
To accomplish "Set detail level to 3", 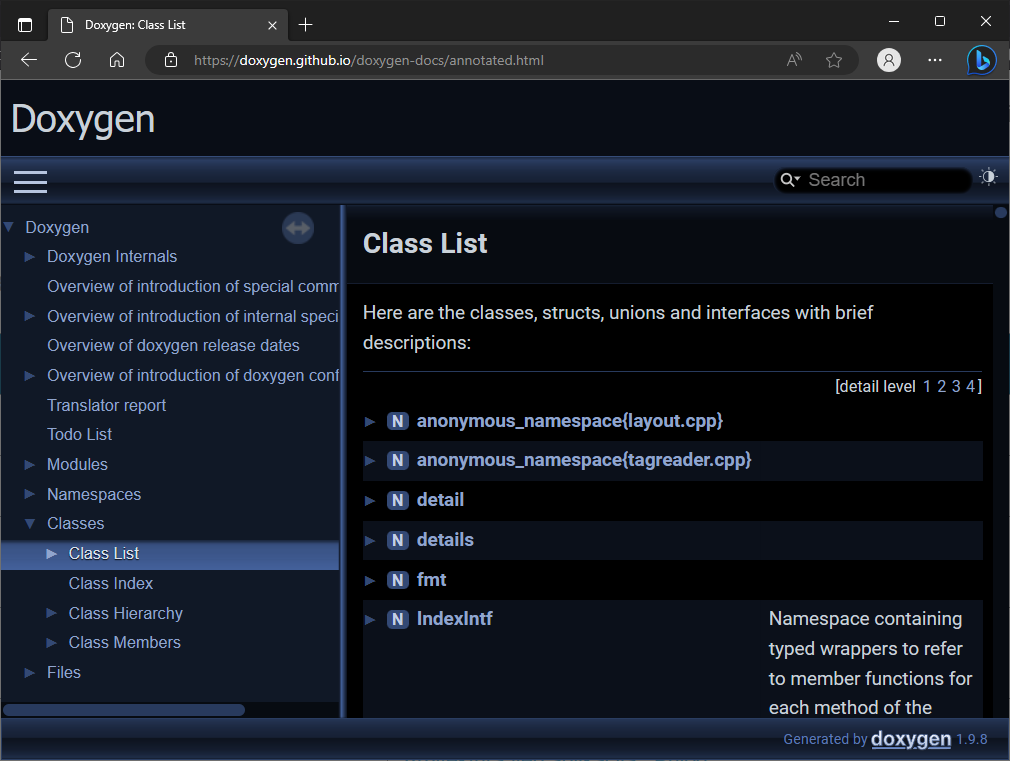I will (x=956, y=387).
